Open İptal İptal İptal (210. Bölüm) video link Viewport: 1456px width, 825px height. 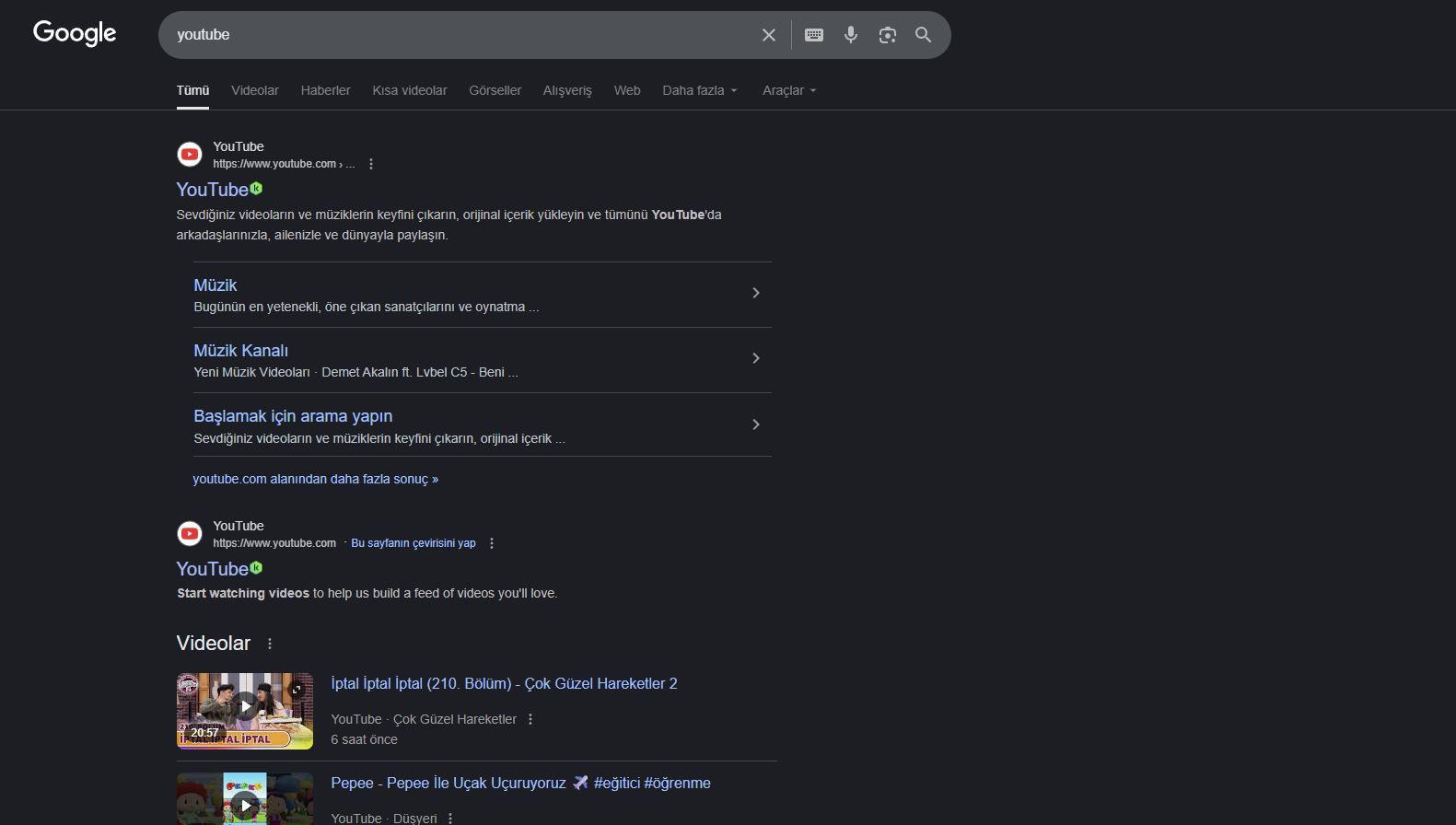[505, 683]
